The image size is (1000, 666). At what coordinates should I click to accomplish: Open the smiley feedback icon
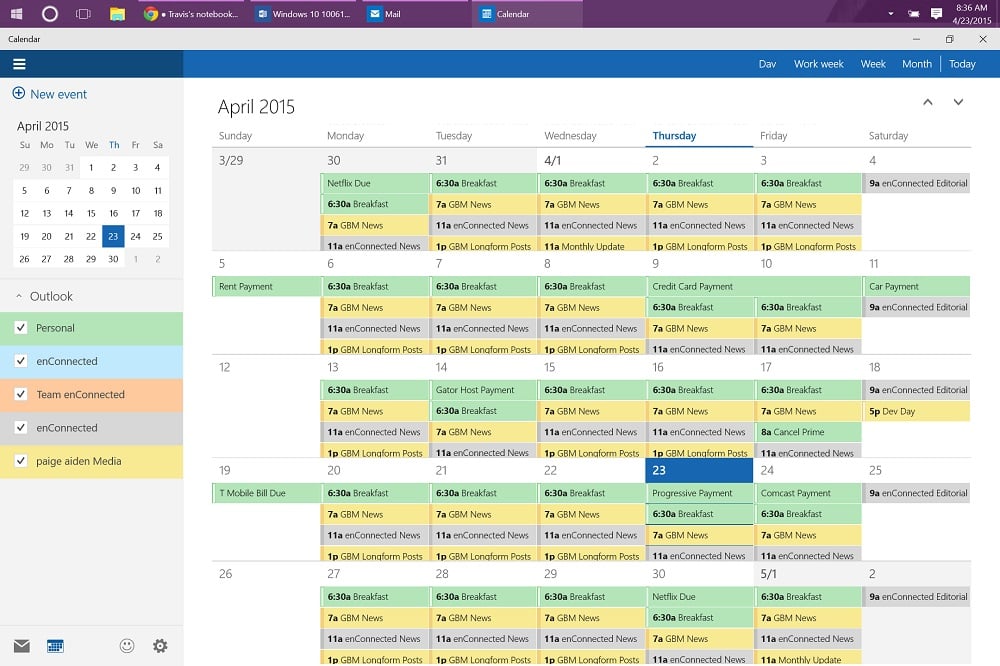coord(127,646)
